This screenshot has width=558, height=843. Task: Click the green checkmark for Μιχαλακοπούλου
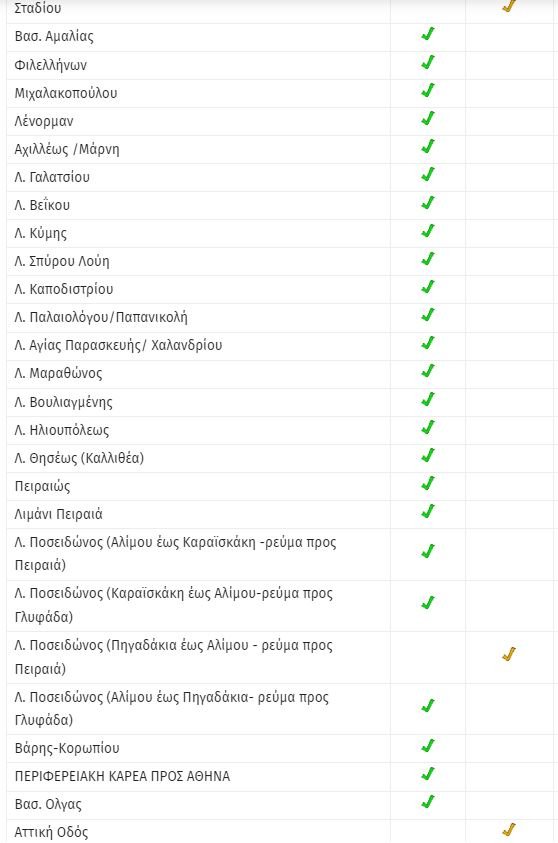(428, 90)
